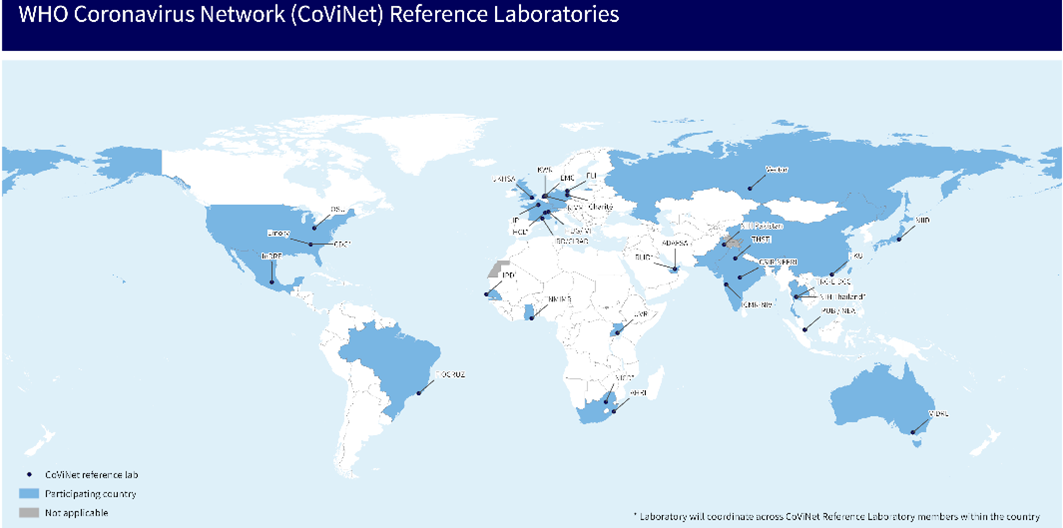Select the 'Not applicable' legend text

point(77,513)
